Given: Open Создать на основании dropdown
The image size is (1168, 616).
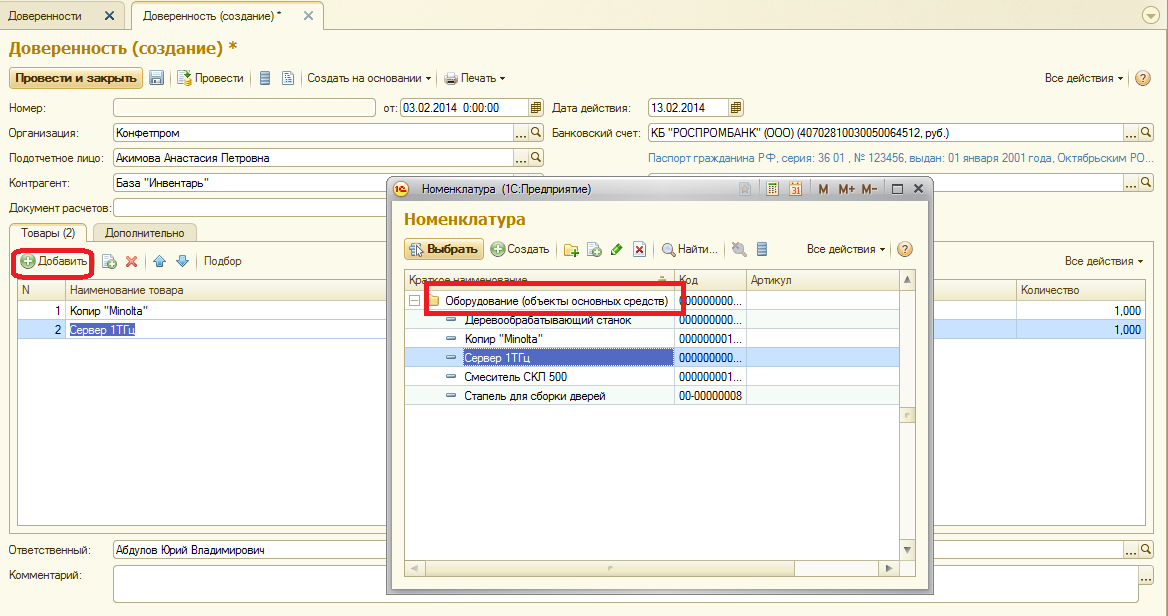Looking at the screenshot, I should click(x=369, y=78).
